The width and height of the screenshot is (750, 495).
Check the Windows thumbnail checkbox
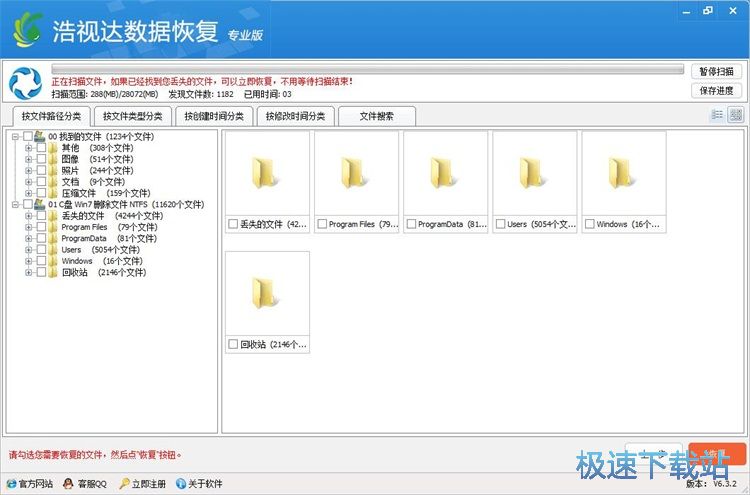coord(590,224)
